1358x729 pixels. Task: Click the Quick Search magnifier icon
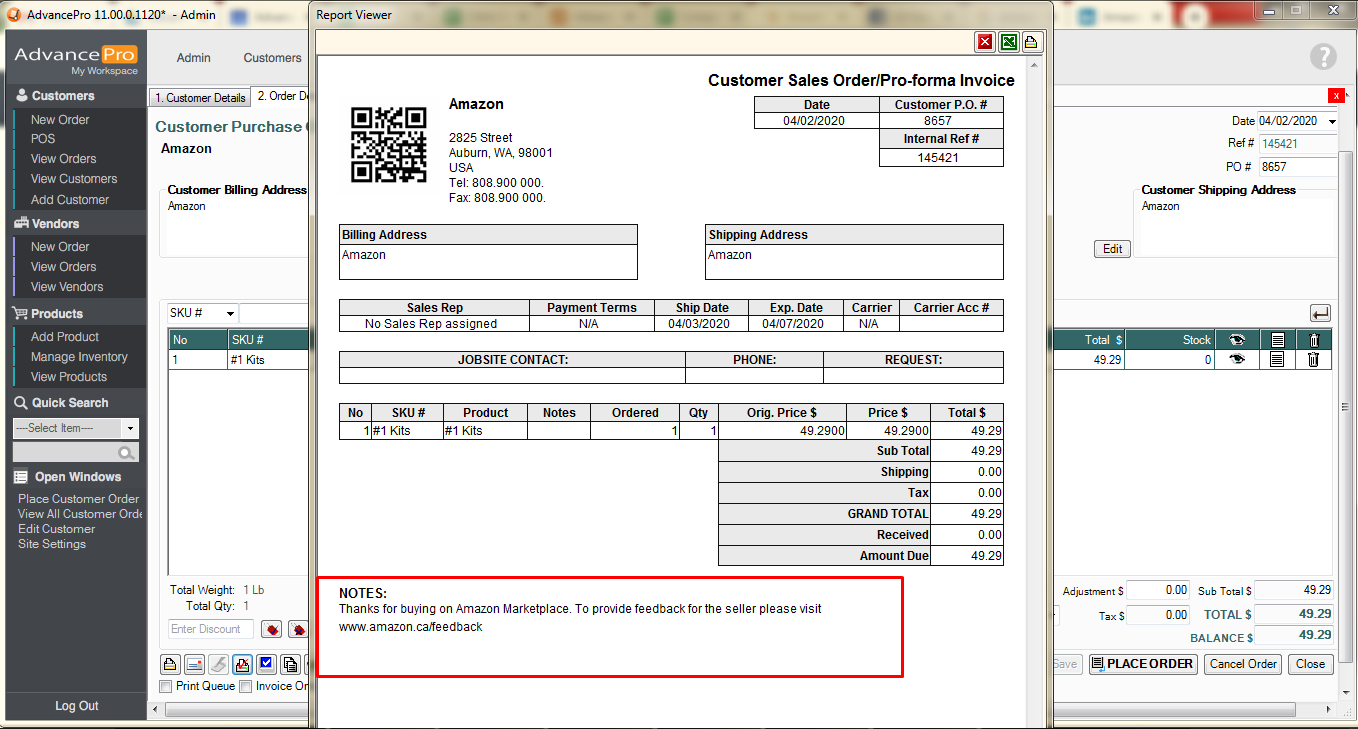click(x=126, y=453)
